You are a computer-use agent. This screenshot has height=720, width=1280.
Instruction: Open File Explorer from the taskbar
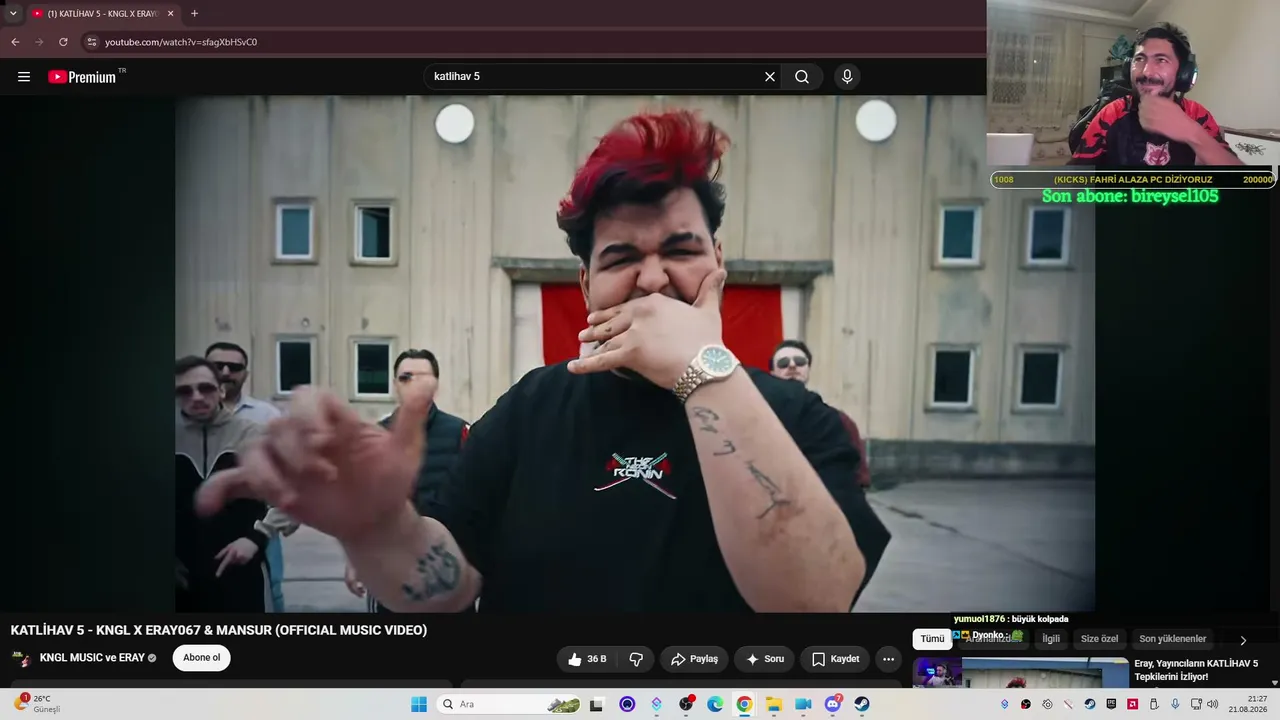click(774, 704)
